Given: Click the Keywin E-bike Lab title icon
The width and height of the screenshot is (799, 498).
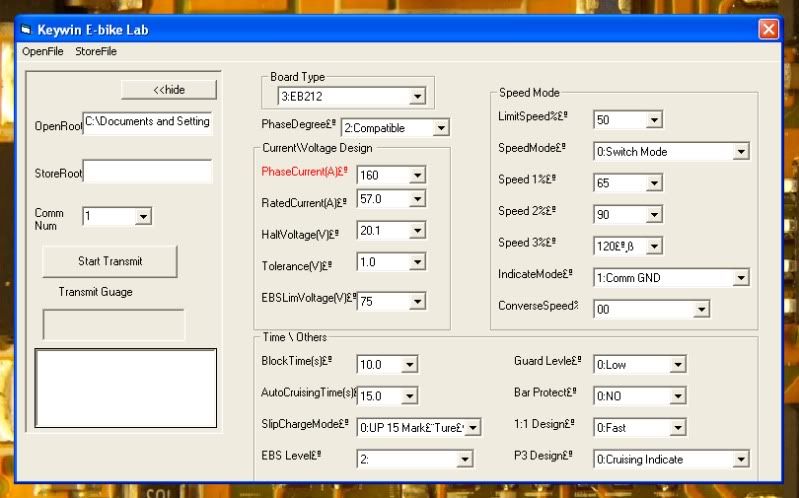Looking at the screenshot, I should pos(26,30).
